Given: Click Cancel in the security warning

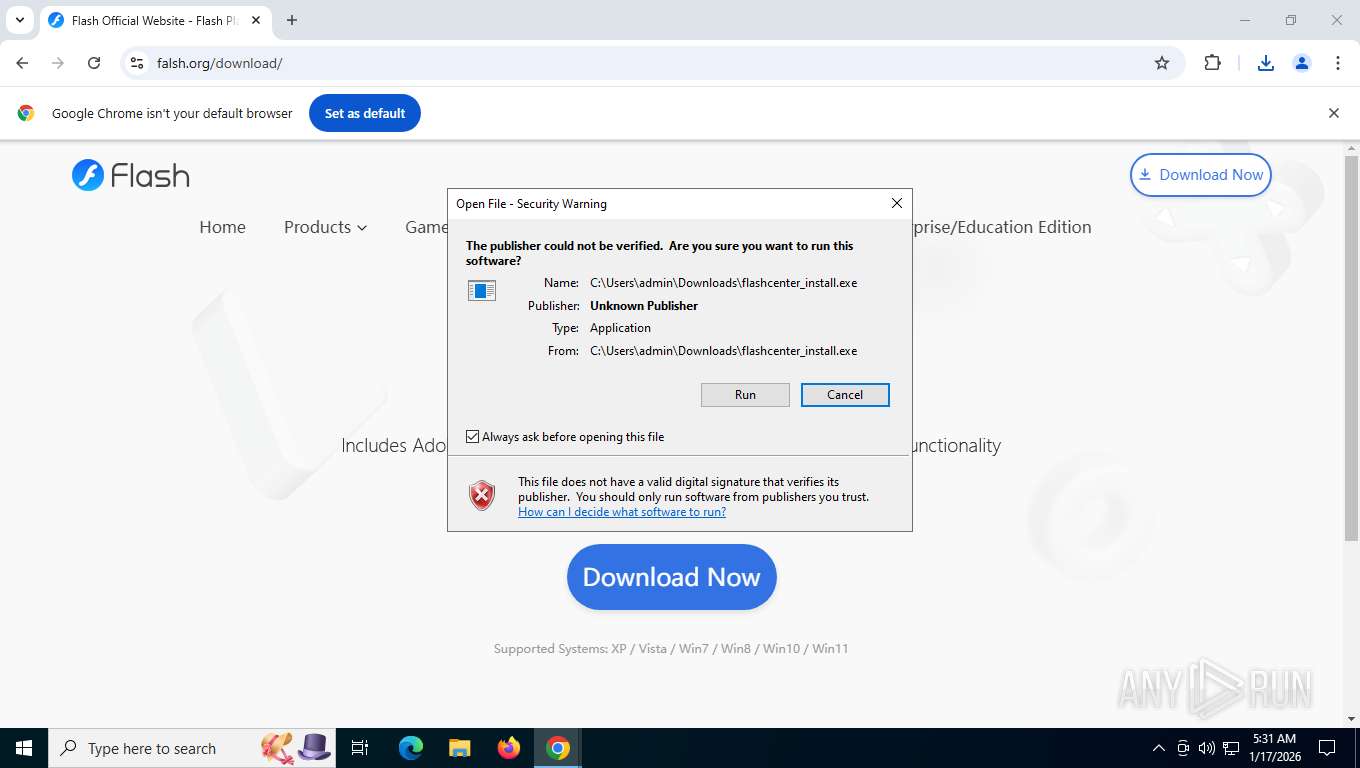Looking at the screenshot, I should 845,395.
